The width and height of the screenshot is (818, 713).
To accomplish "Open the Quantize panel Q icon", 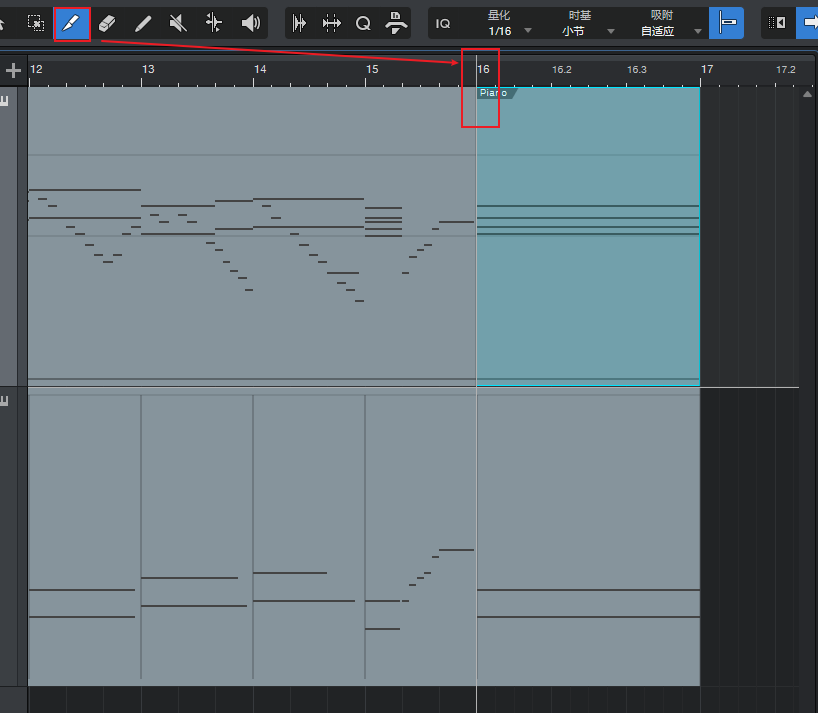I will (x=363, y=23).
